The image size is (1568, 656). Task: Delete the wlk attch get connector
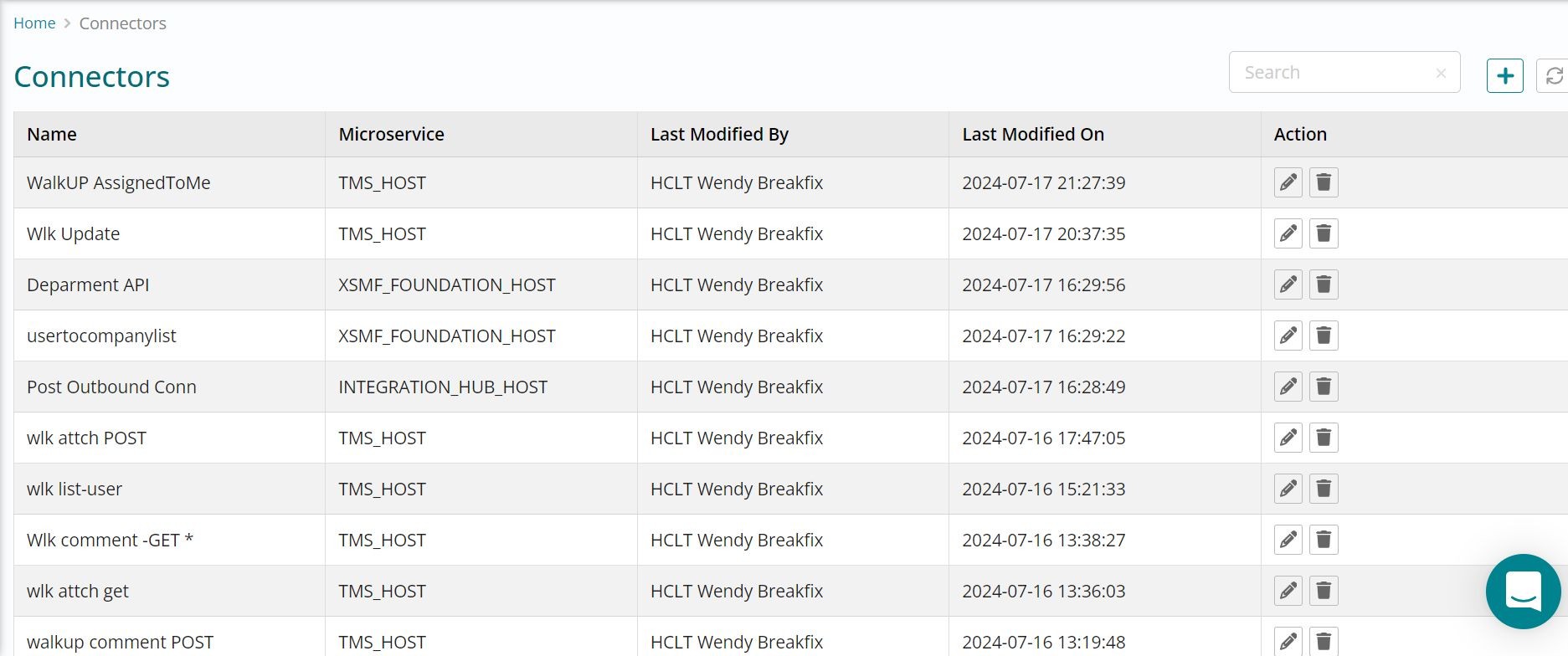click(1324, 591)
